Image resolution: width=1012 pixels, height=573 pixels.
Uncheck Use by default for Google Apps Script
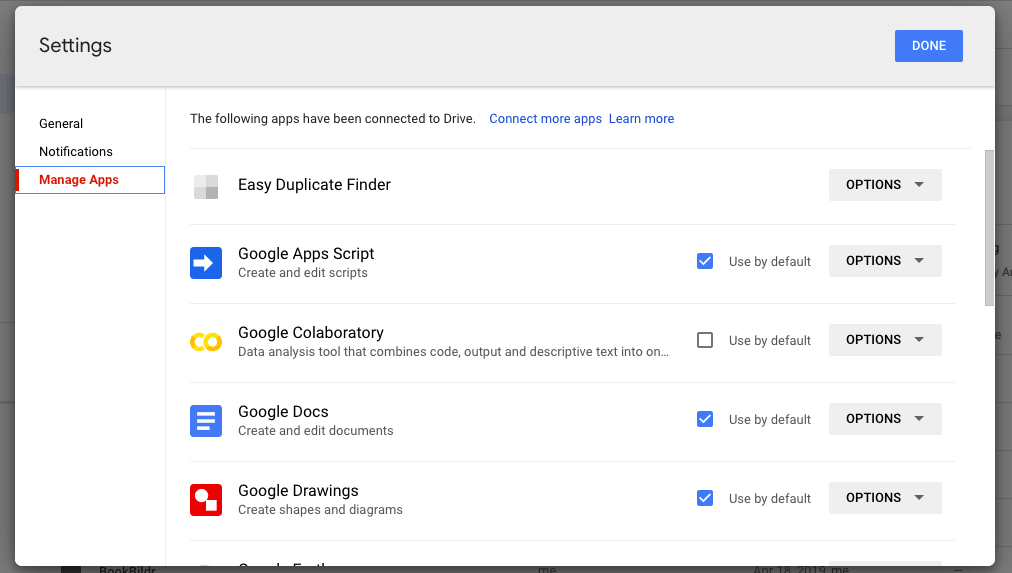(x=705, y=261)
